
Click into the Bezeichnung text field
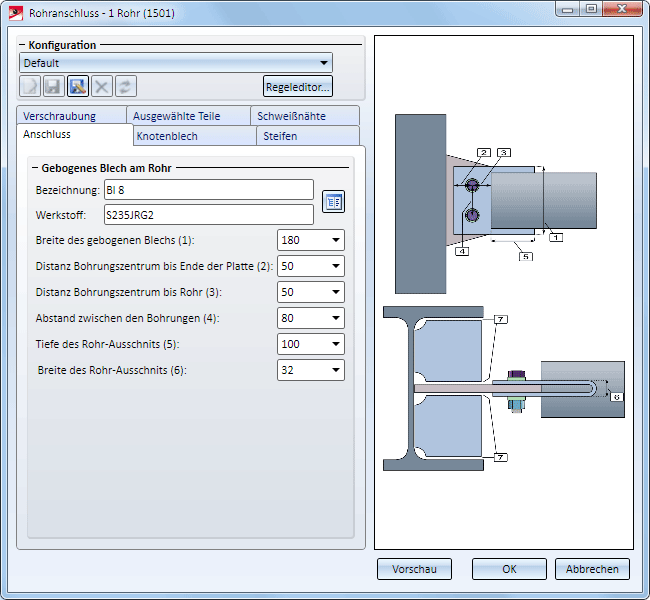208,190
